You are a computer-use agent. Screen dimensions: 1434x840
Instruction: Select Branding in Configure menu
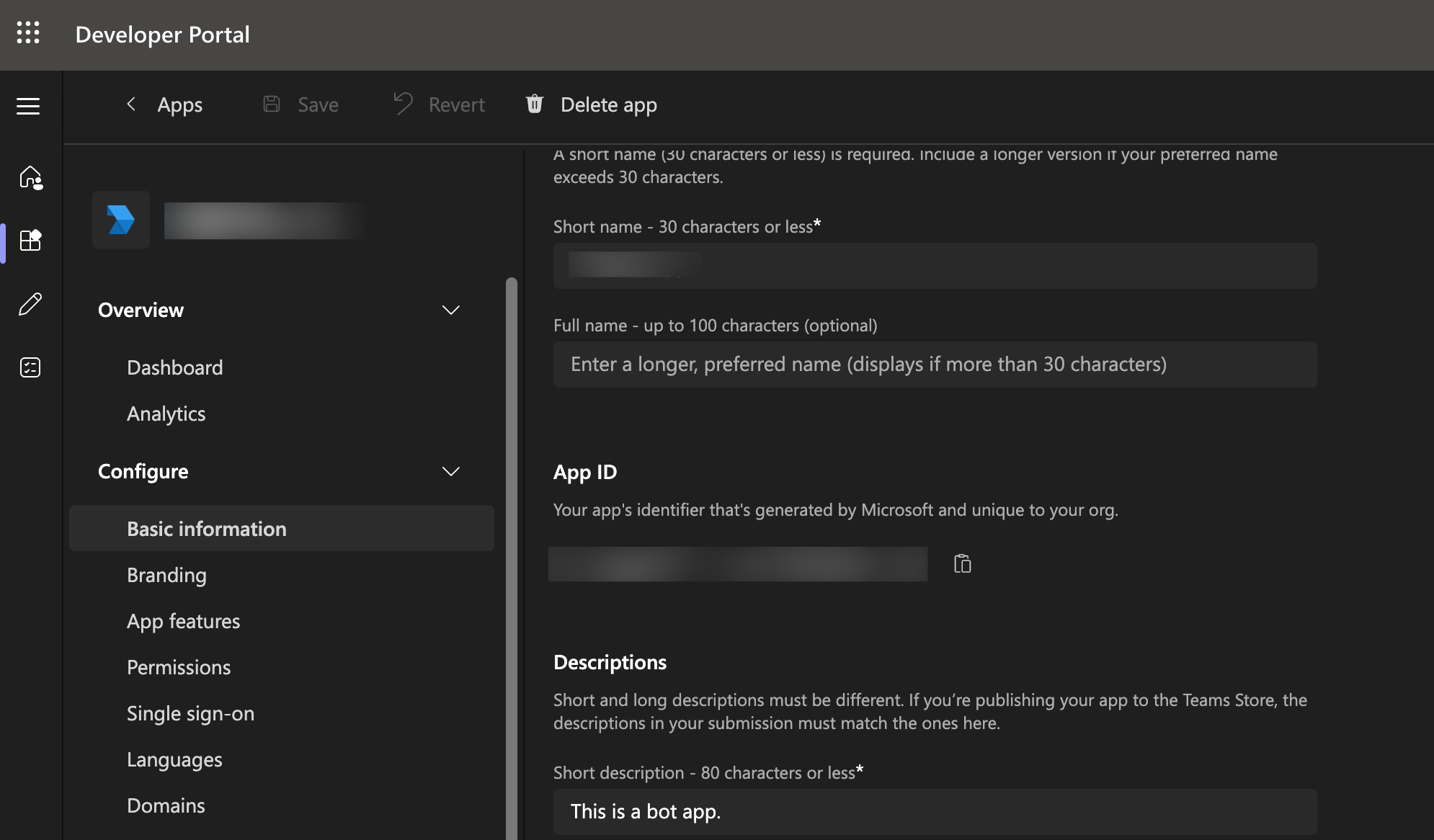click(x=167, y=575)
